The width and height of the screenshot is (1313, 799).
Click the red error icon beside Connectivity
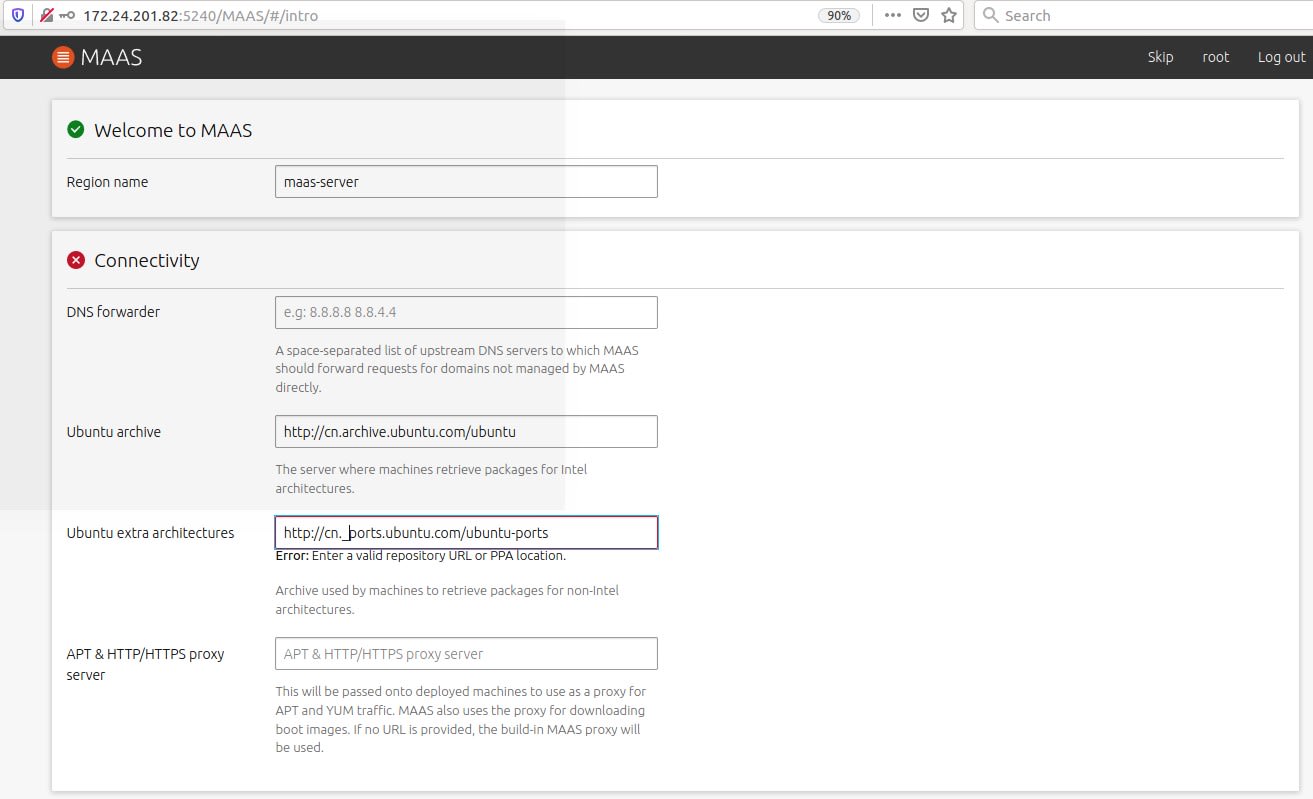click(76, 260)
